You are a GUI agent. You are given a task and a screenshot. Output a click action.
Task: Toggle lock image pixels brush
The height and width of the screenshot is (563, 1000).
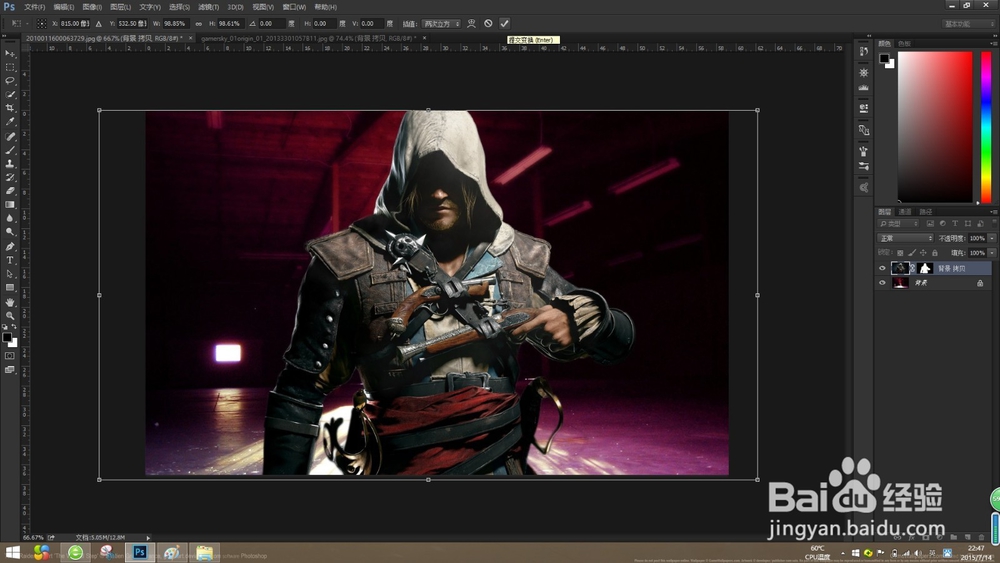[911, 253]
